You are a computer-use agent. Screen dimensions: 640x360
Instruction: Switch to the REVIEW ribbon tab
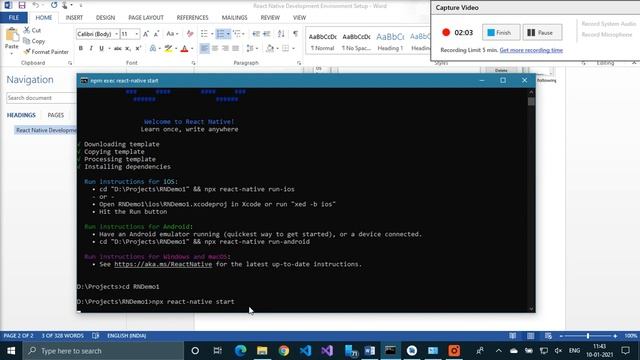tap(270, 18)
